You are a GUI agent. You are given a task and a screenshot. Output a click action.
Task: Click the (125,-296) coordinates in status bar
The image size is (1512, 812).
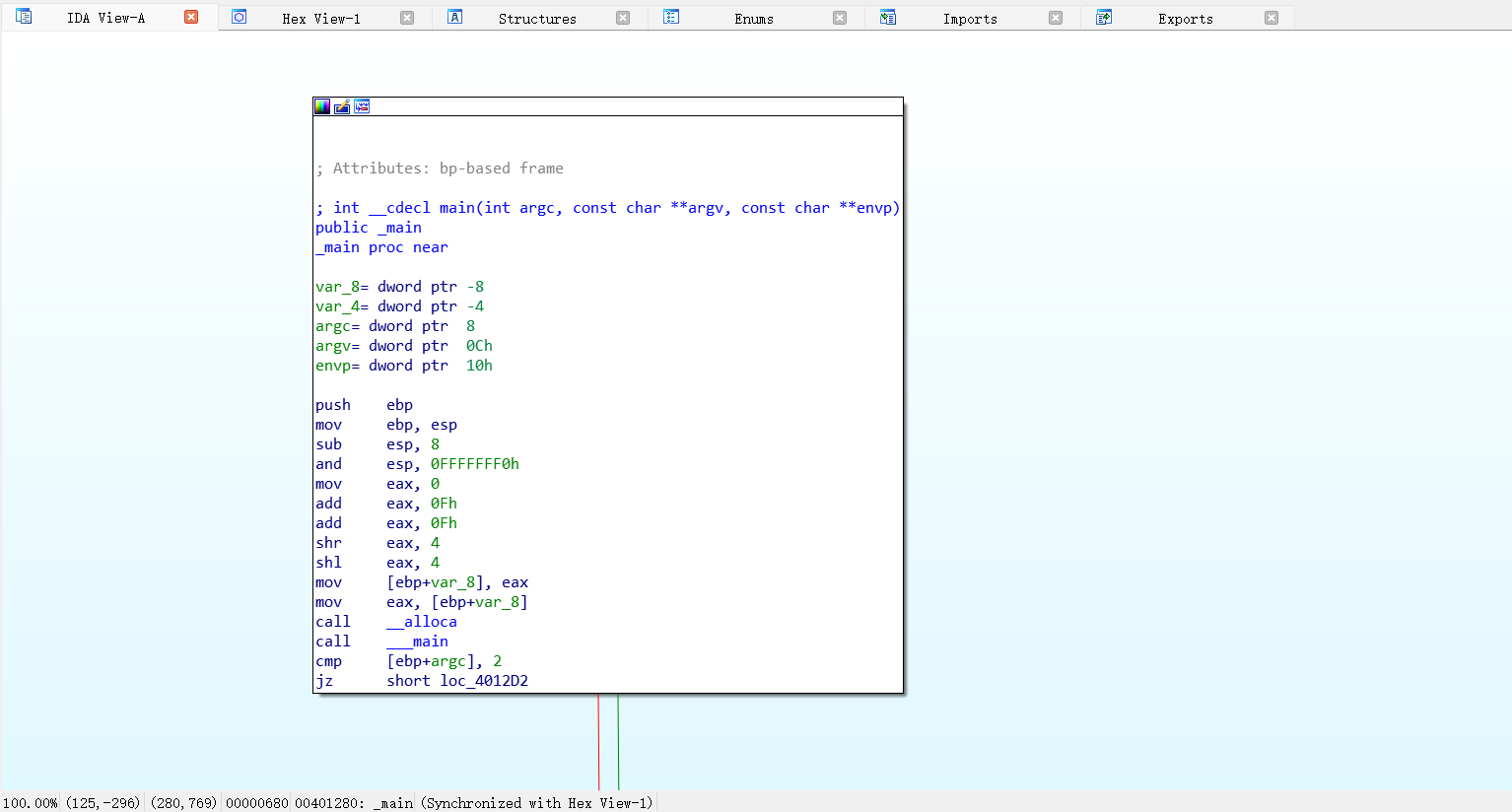103,803
